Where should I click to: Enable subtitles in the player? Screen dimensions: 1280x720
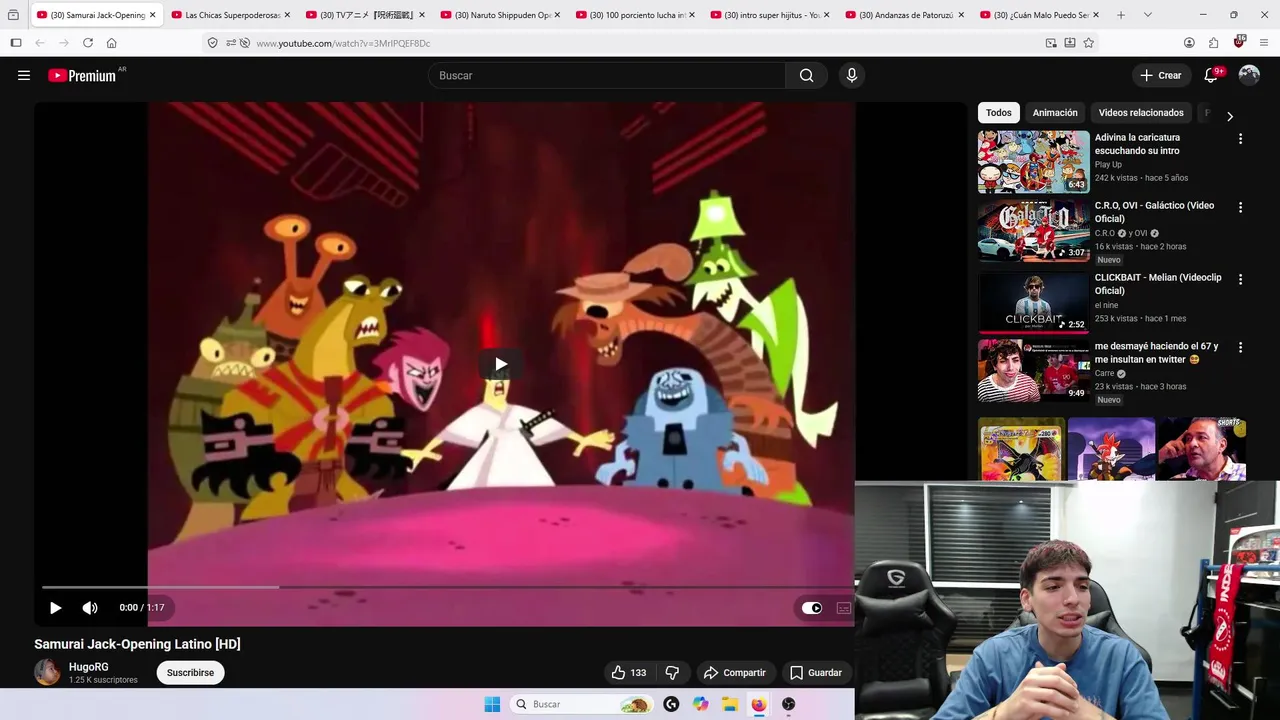click(x=844, y=607)
